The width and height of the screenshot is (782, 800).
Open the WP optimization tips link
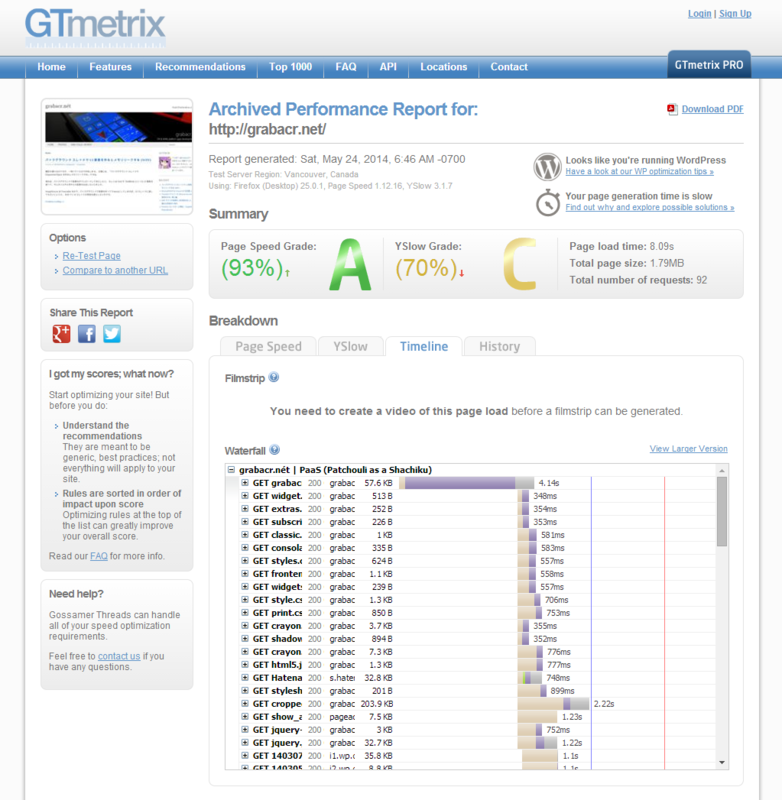[x=640, y=171]
